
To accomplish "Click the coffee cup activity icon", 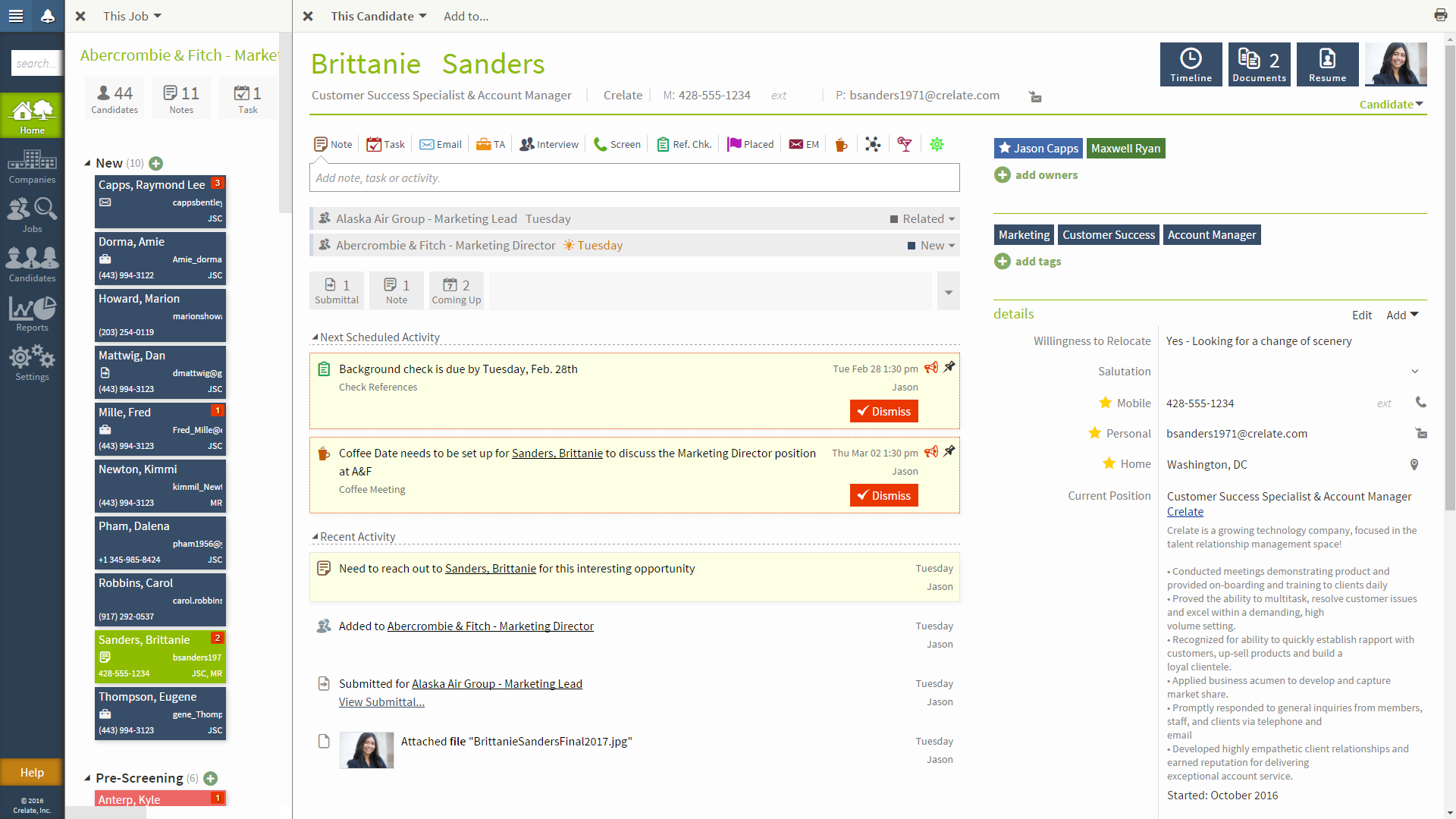I will [841, 144].
